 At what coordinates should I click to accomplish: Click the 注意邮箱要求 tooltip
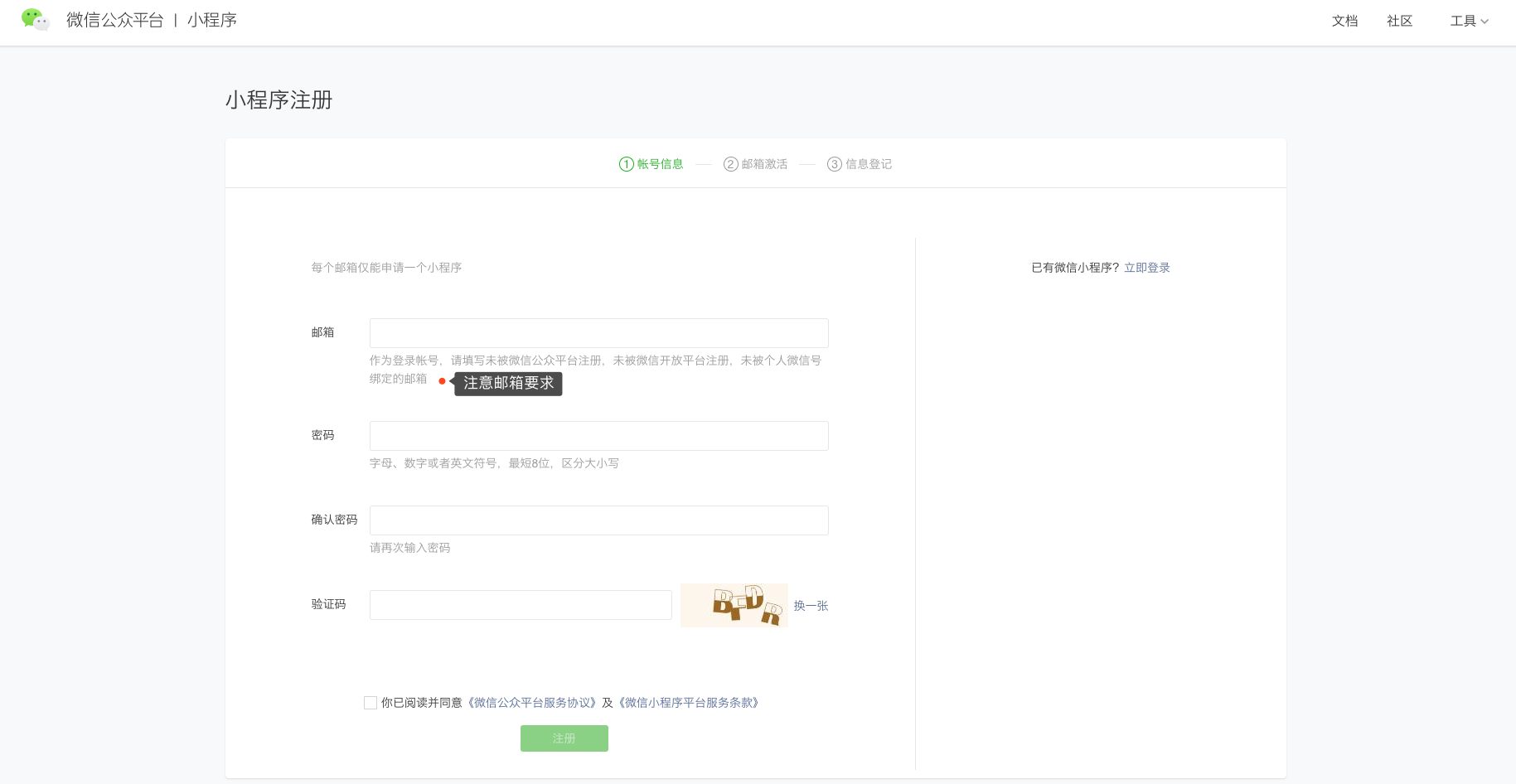(x=508, y=383)
